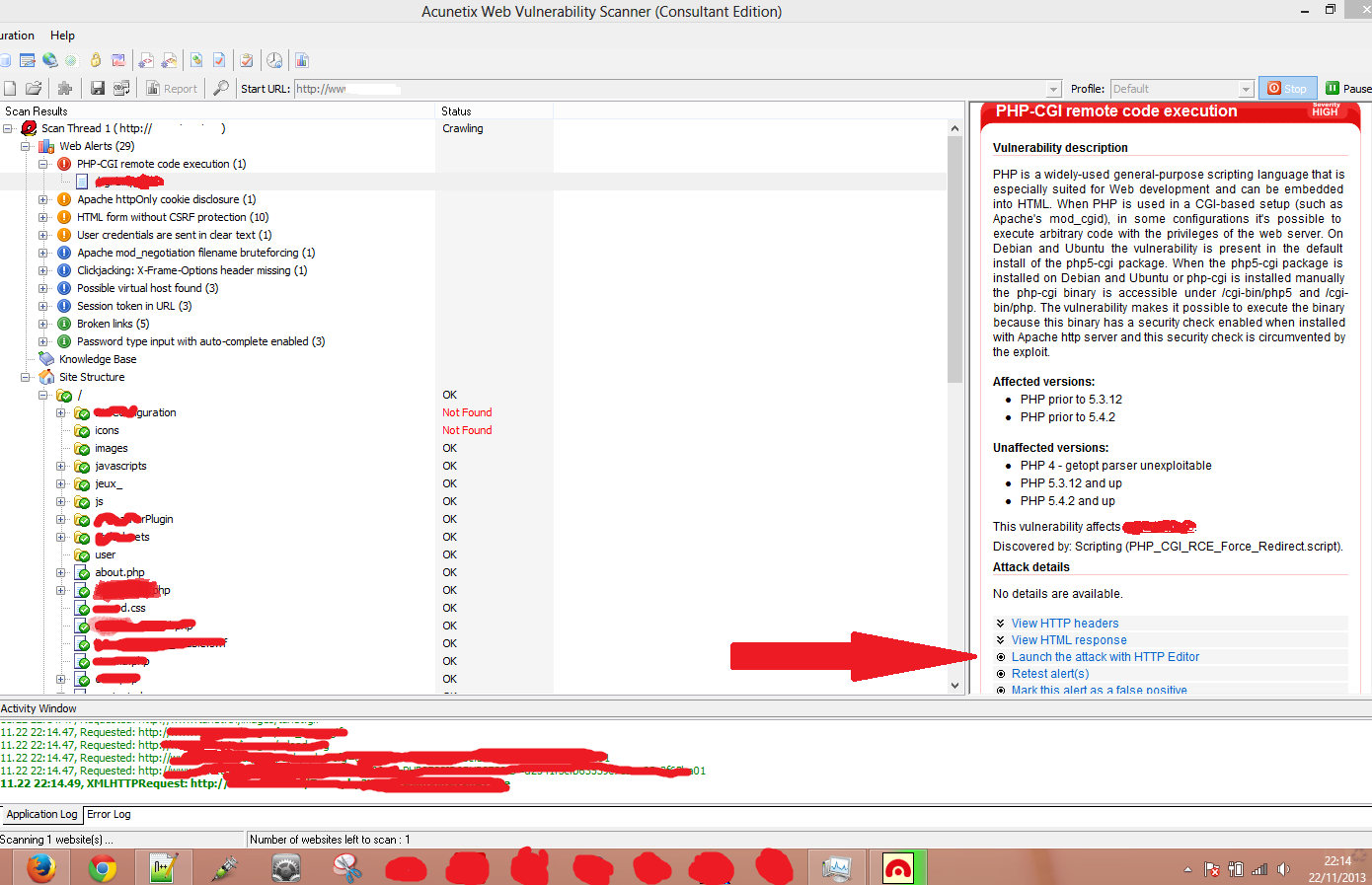Click the floppy disk save icon
1372x885 pixels.
pos(98,88)
